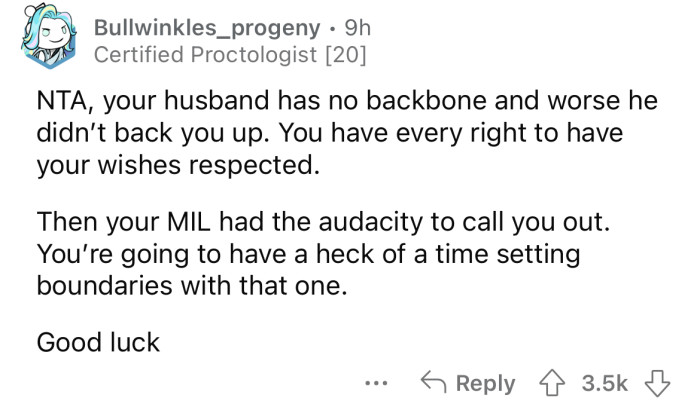Open the three-dot more options menu

[x=374, y=383]
